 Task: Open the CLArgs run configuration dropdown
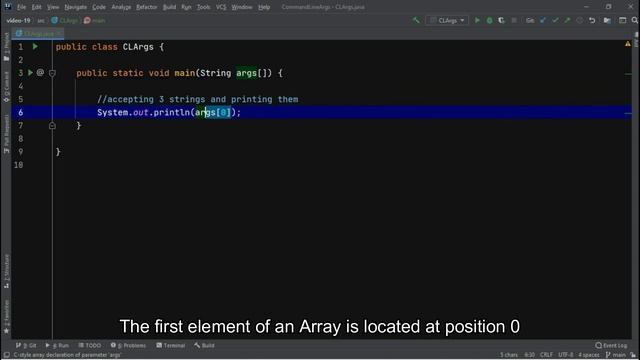pyautogui.click(x=447, y=20)
